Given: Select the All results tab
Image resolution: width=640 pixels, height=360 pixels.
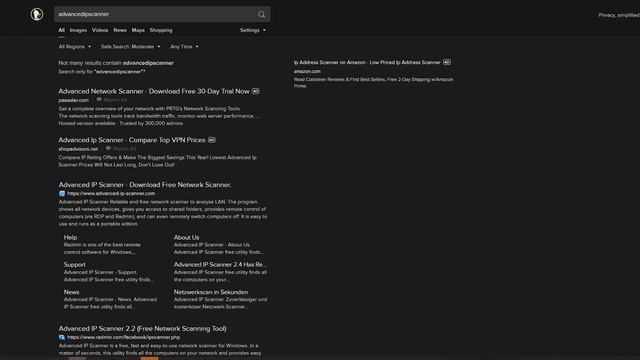Looking at the screenshot, I should pyautogui.click(x=61, y=30).
